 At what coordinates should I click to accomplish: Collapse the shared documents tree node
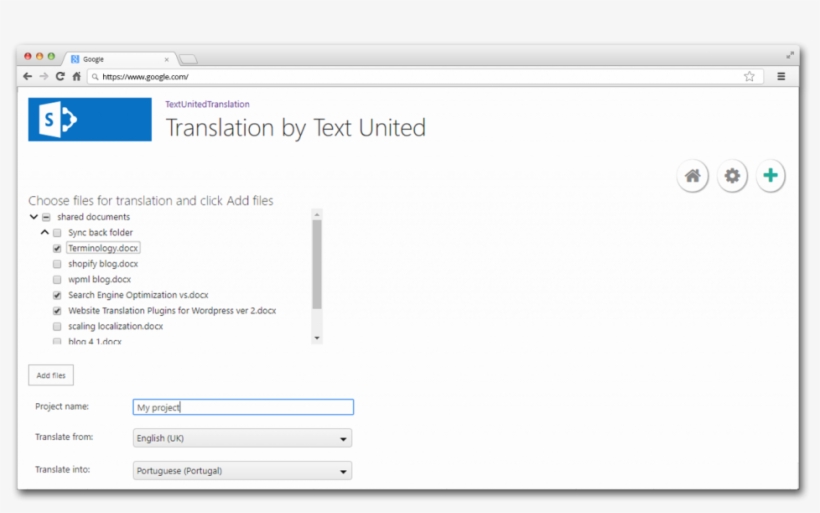click(x=33, y=216)
